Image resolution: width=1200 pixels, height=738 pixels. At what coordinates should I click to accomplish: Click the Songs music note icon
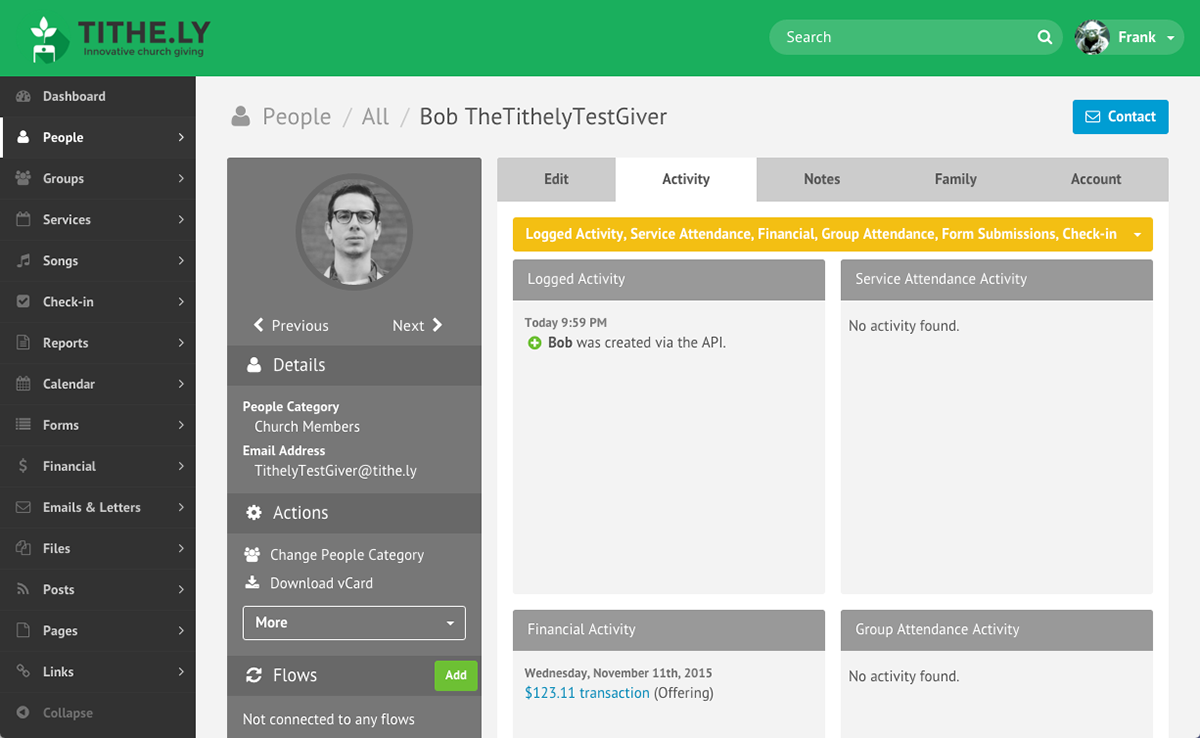point(21,260)
